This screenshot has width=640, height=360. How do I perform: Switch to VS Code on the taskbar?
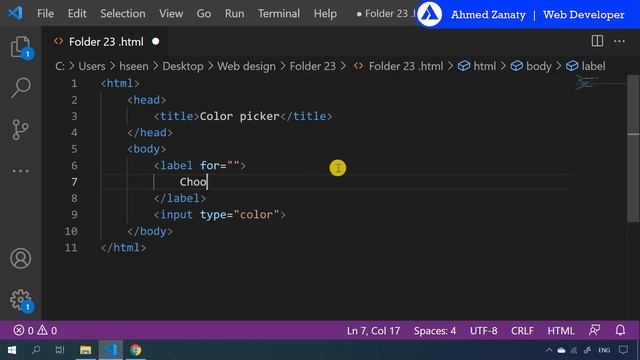click(111, 350)
